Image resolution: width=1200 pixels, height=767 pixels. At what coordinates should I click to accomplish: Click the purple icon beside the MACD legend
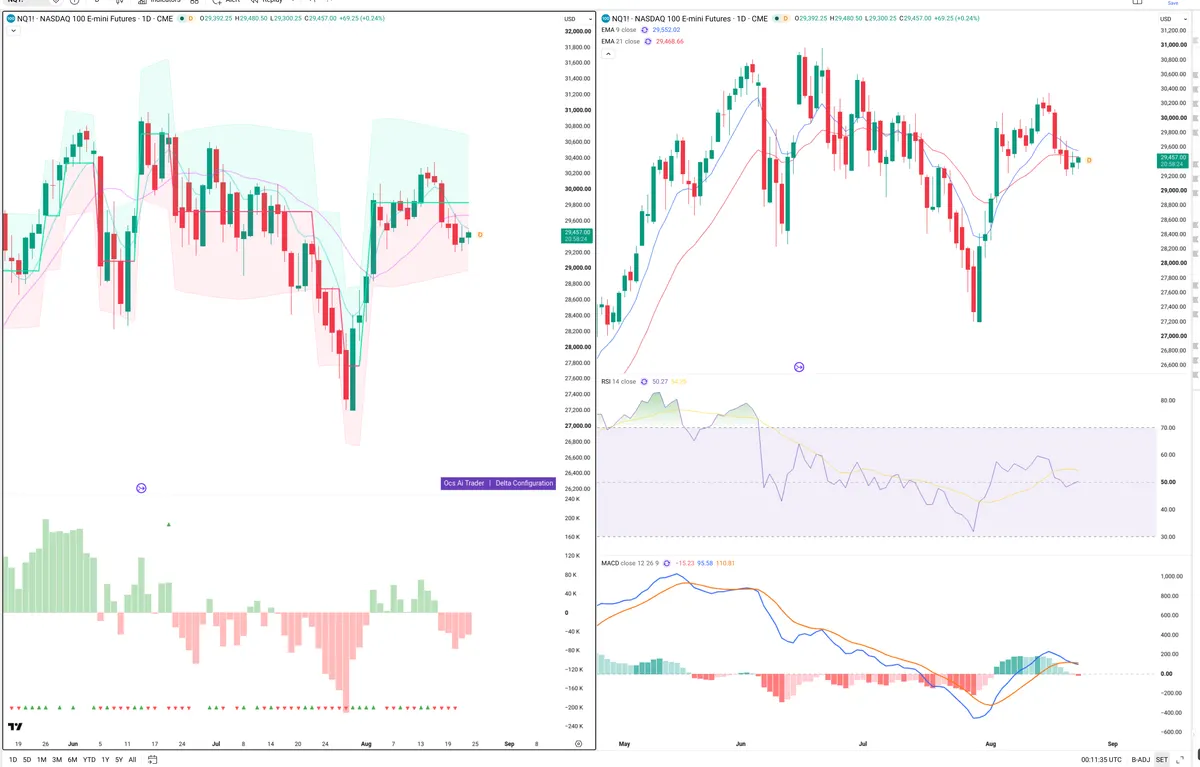tap(668, 563)
